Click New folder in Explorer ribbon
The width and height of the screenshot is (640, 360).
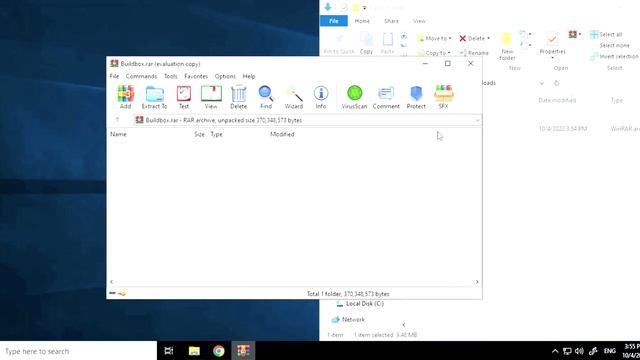507,47
